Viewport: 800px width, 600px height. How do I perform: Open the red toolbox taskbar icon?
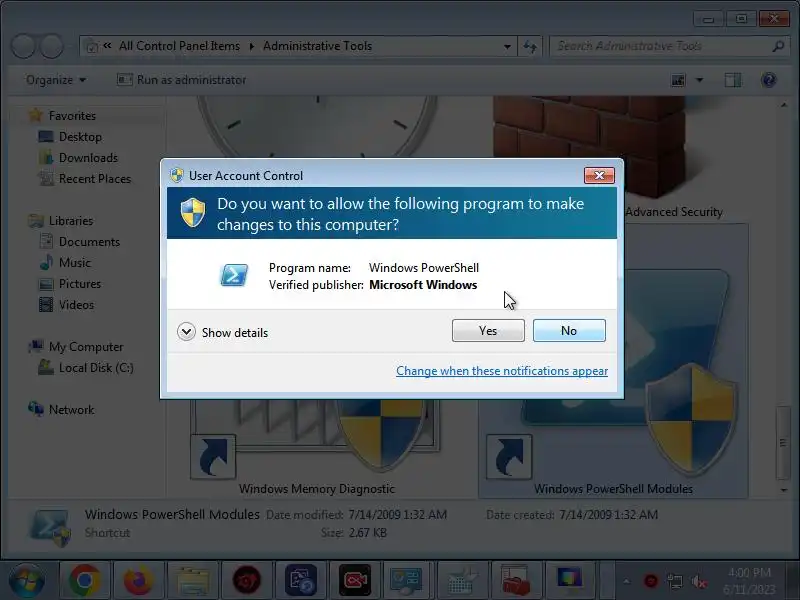(x=516, y=581)
